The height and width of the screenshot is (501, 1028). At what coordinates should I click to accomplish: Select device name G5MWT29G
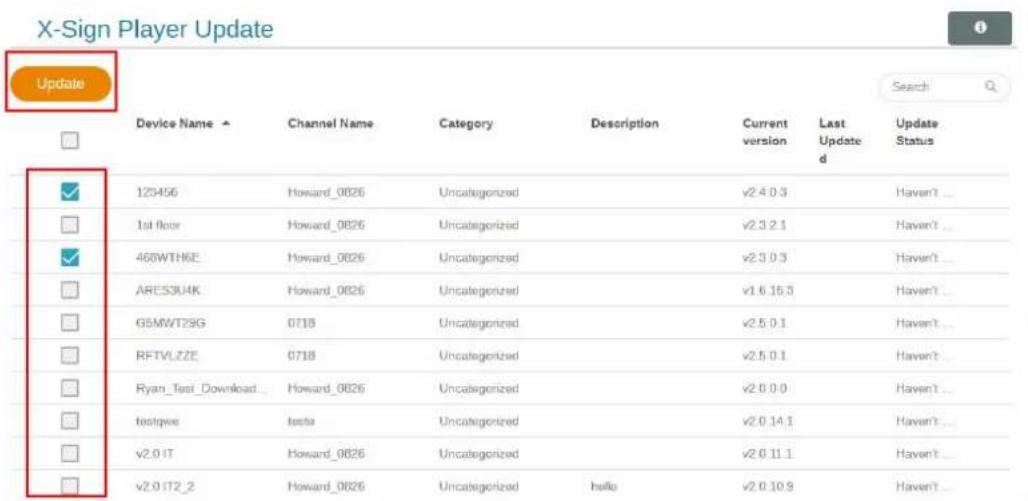click(170, 323)
